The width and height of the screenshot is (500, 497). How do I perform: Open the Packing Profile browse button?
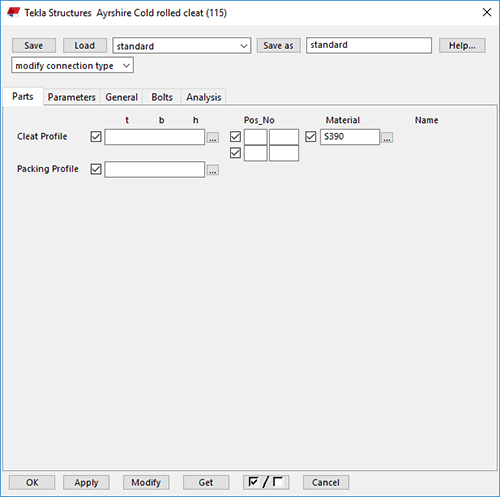point(213,170)
